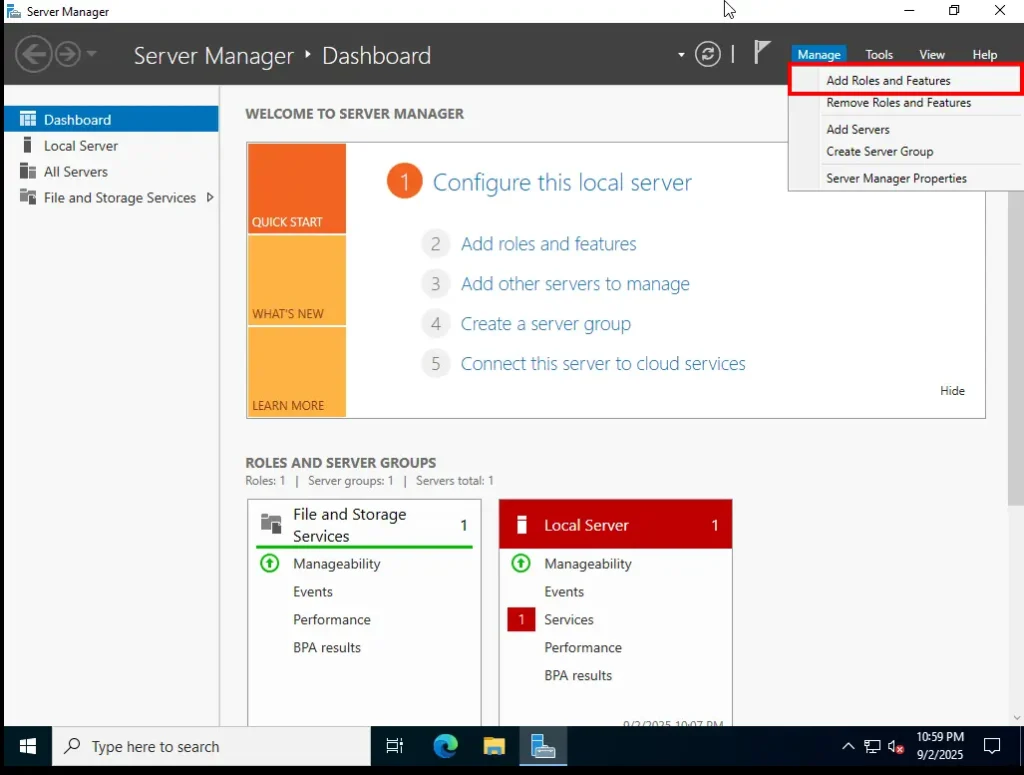Open Services in Local Server tile
The width and height of the screenshot is (1024, 775).
[x=569, y=620]
